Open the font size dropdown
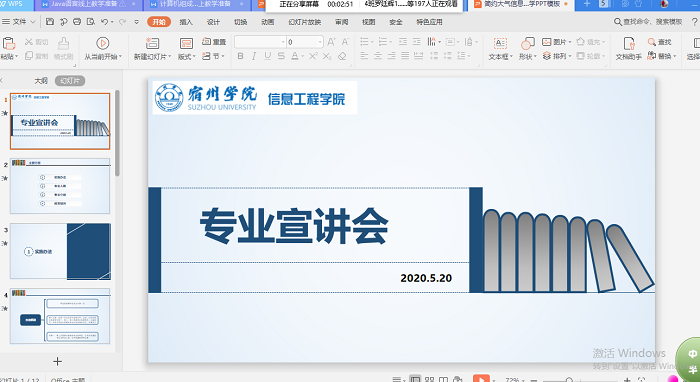The image size is (700, 382). (320, 42)
